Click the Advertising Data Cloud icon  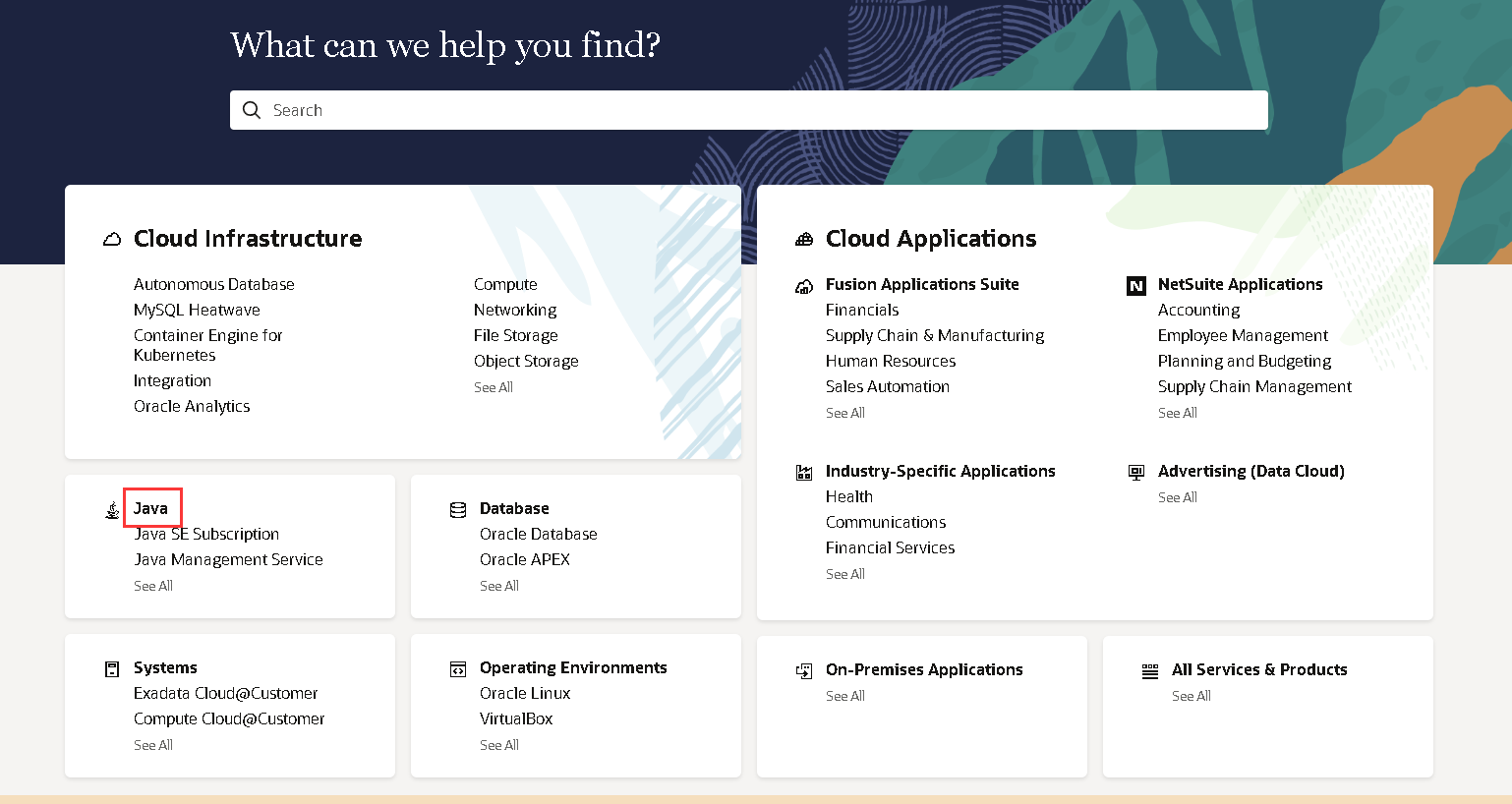pos(1136,472)
